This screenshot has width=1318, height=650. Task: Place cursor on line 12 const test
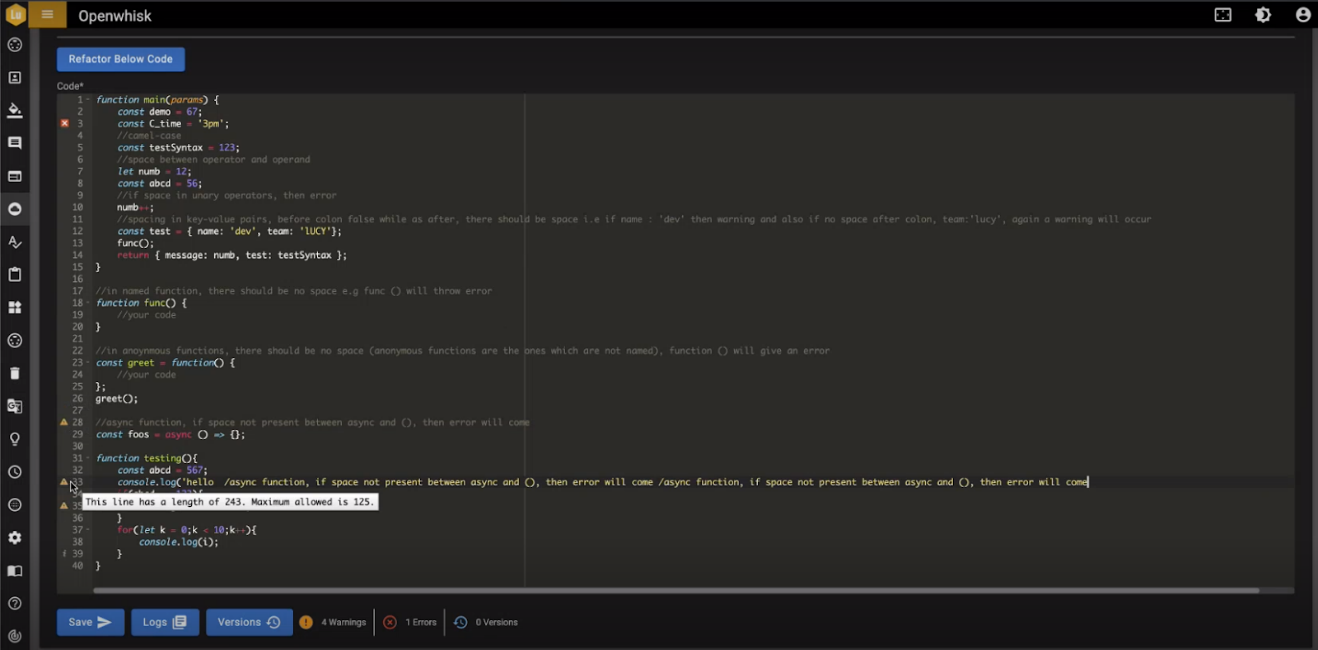pyautogui.click(x=229, y=231)
